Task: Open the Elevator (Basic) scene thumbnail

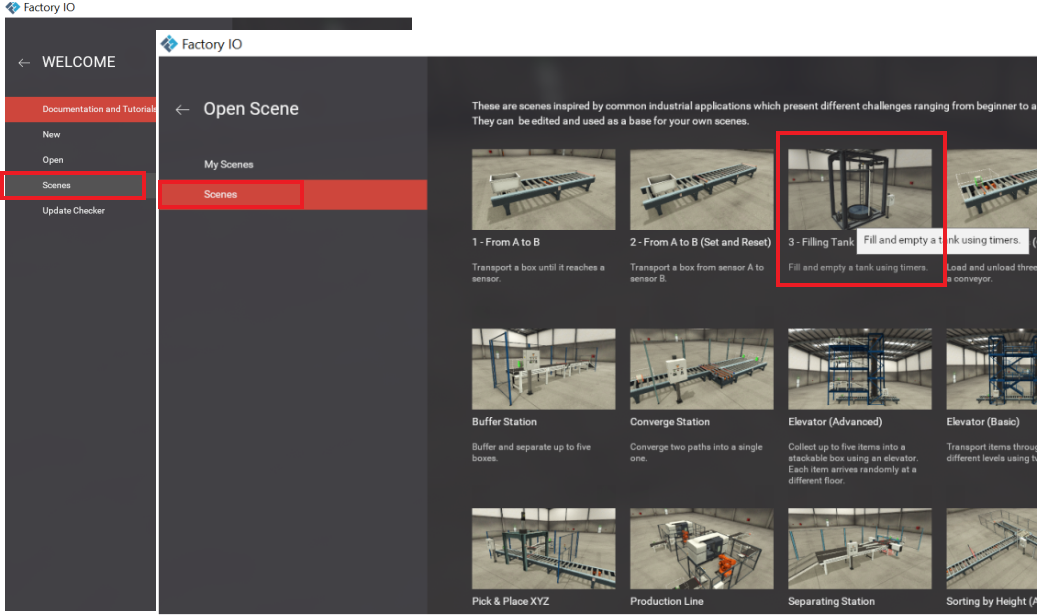Action: [990, 368]
